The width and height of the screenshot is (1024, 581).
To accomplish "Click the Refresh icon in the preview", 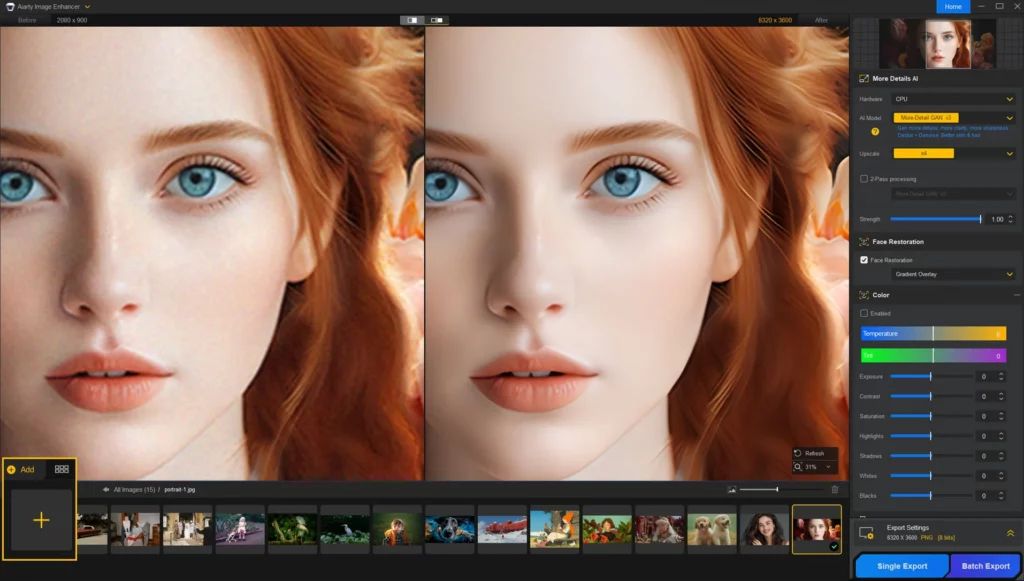I will 798,453.
